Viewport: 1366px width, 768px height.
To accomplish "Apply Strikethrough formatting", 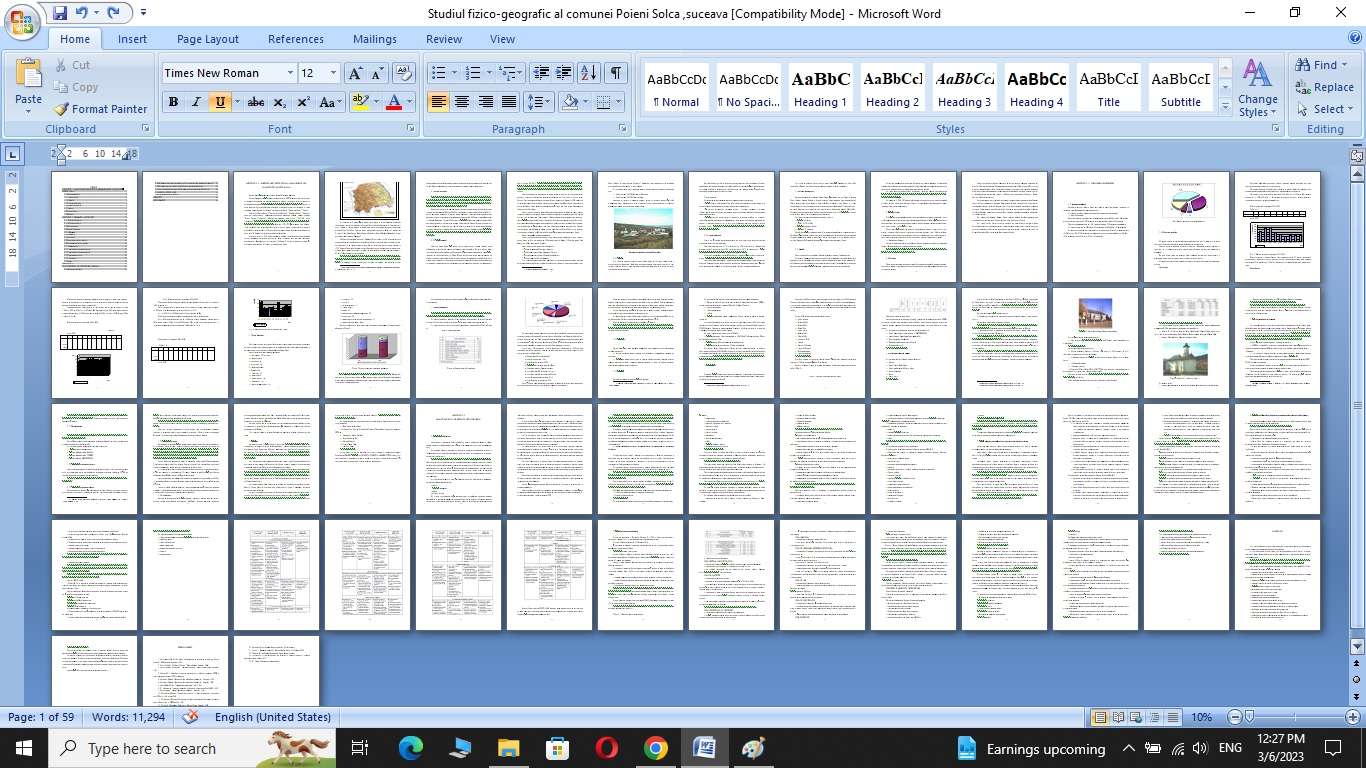I will pyautogui.click(x=256, y=102).
